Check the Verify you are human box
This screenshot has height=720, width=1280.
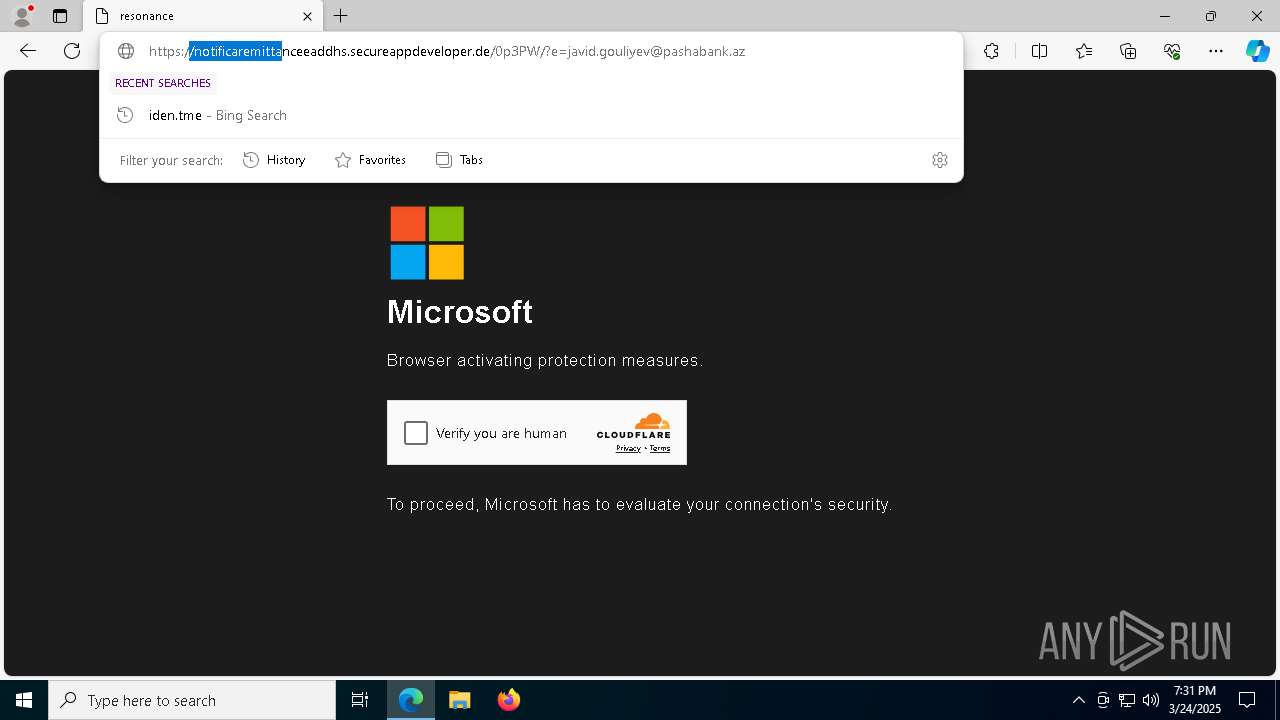(x=416, y=433)
